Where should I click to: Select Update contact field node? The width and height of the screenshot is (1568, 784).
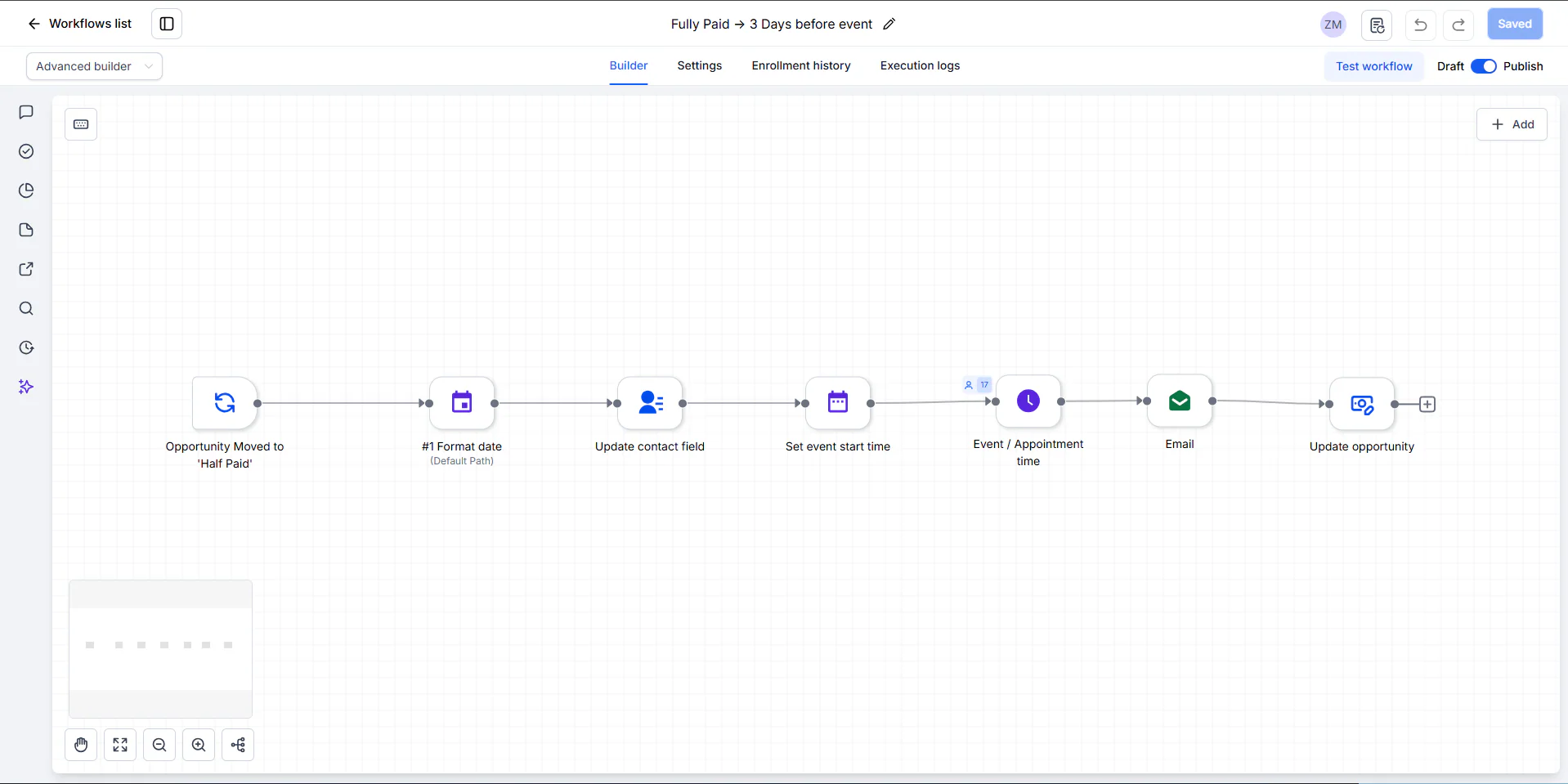pos(650,403)
